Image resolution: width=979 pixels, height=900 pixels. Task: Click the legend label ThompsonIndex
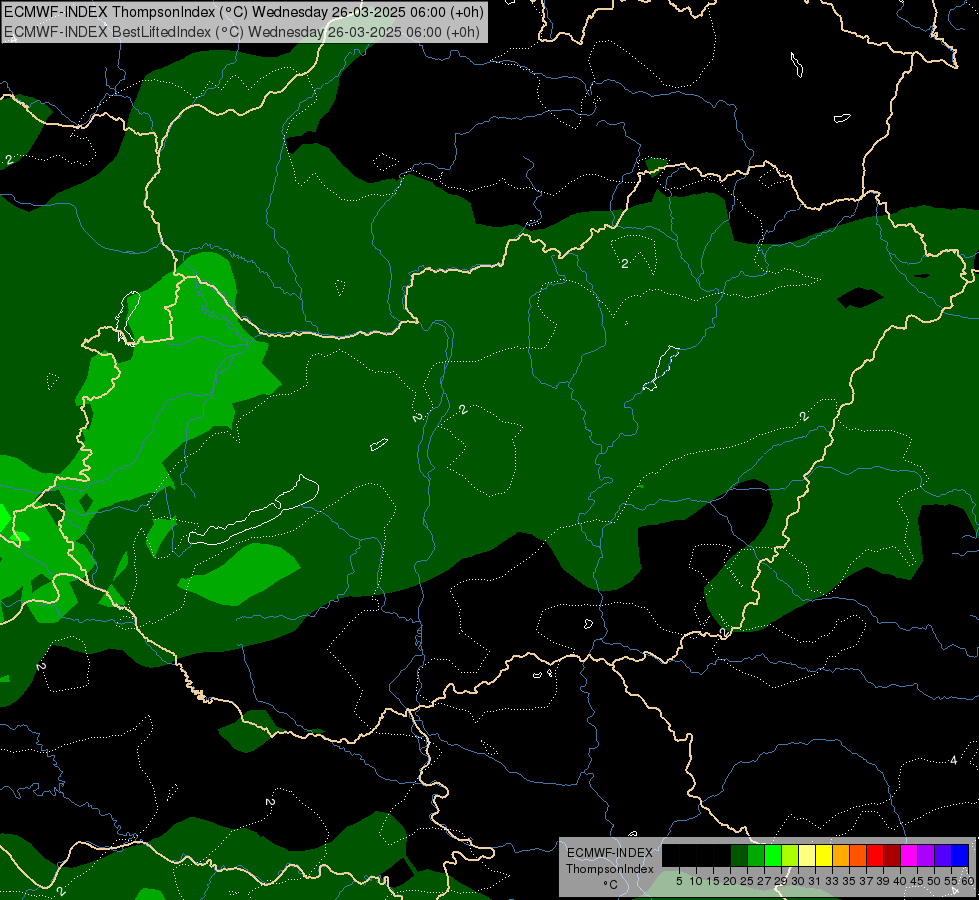(610, 869)
